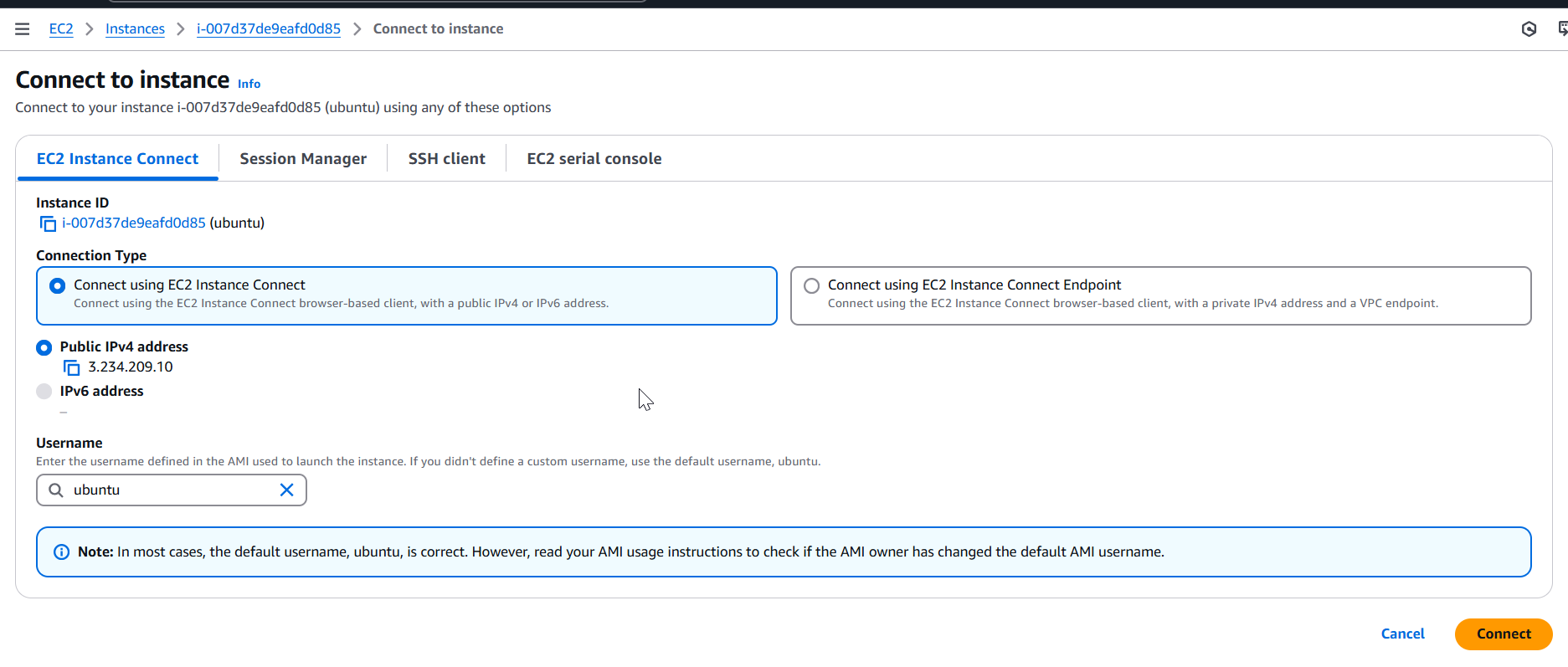Choose the IPv6 address radio option
1568x667 pixels.
[44, 392]
